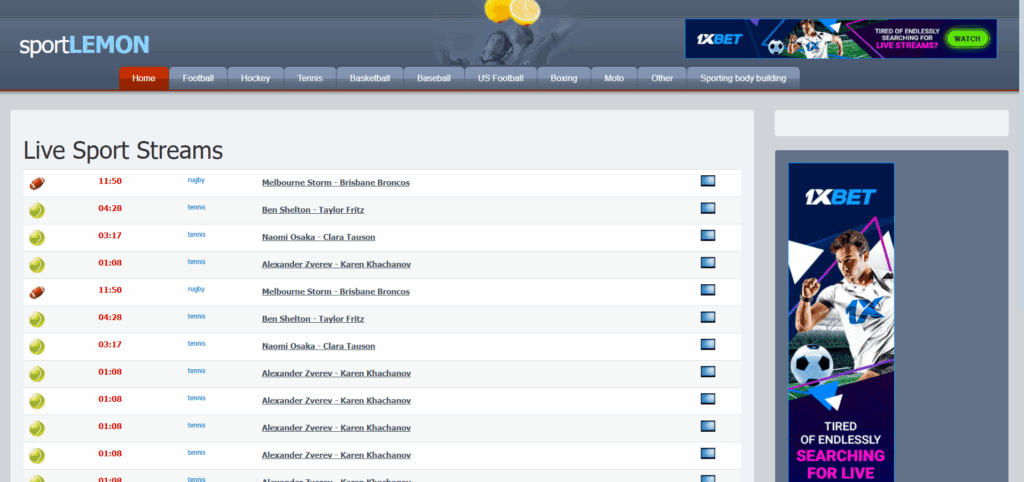Screen dimensions: 1024x482
Task: Click the stream icon for the second Ben Shelton row
Action: pyautogui.click(x=708, y=317)
